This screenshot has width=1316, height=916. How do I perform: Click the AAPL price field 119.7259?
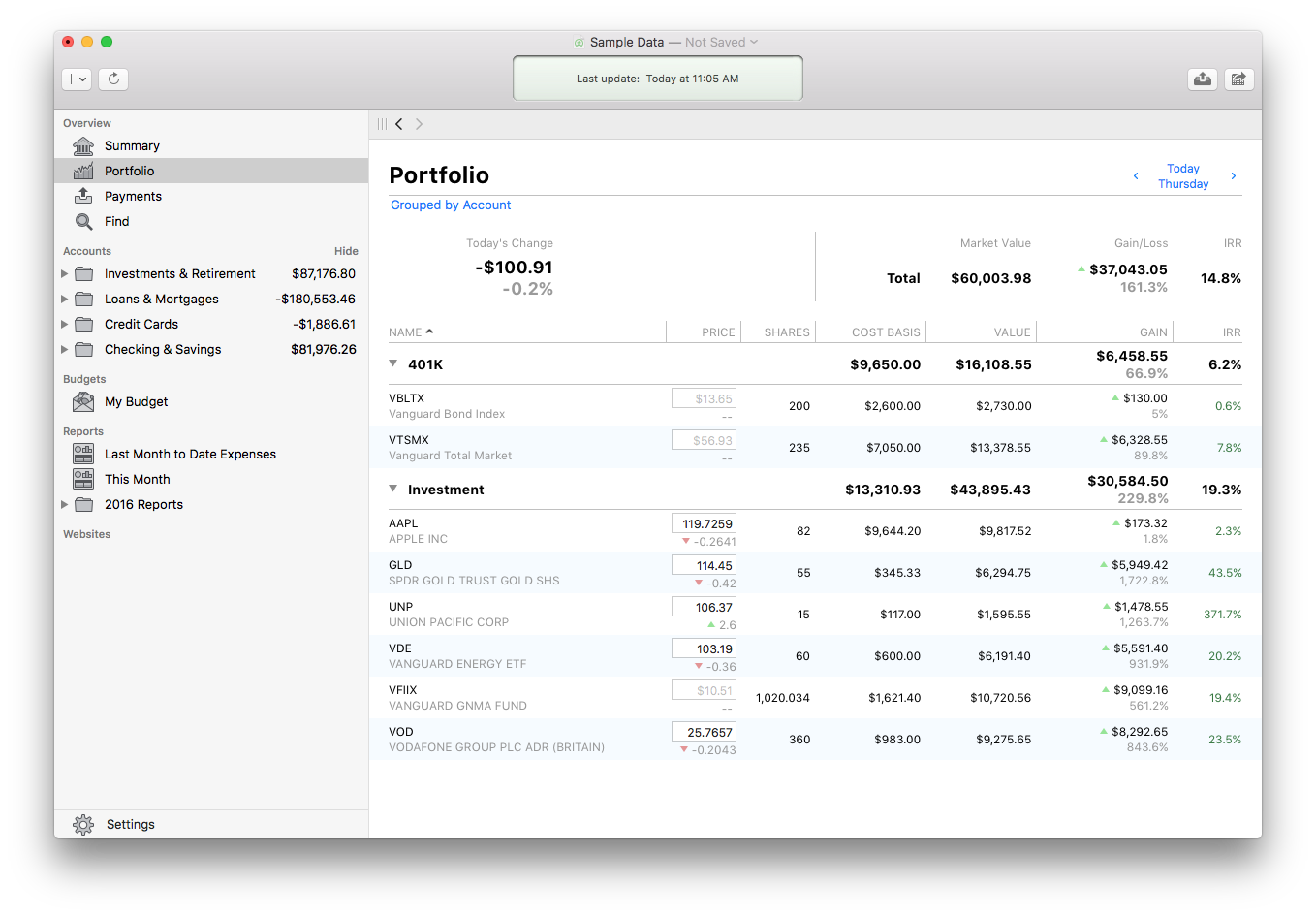[704, 523]
